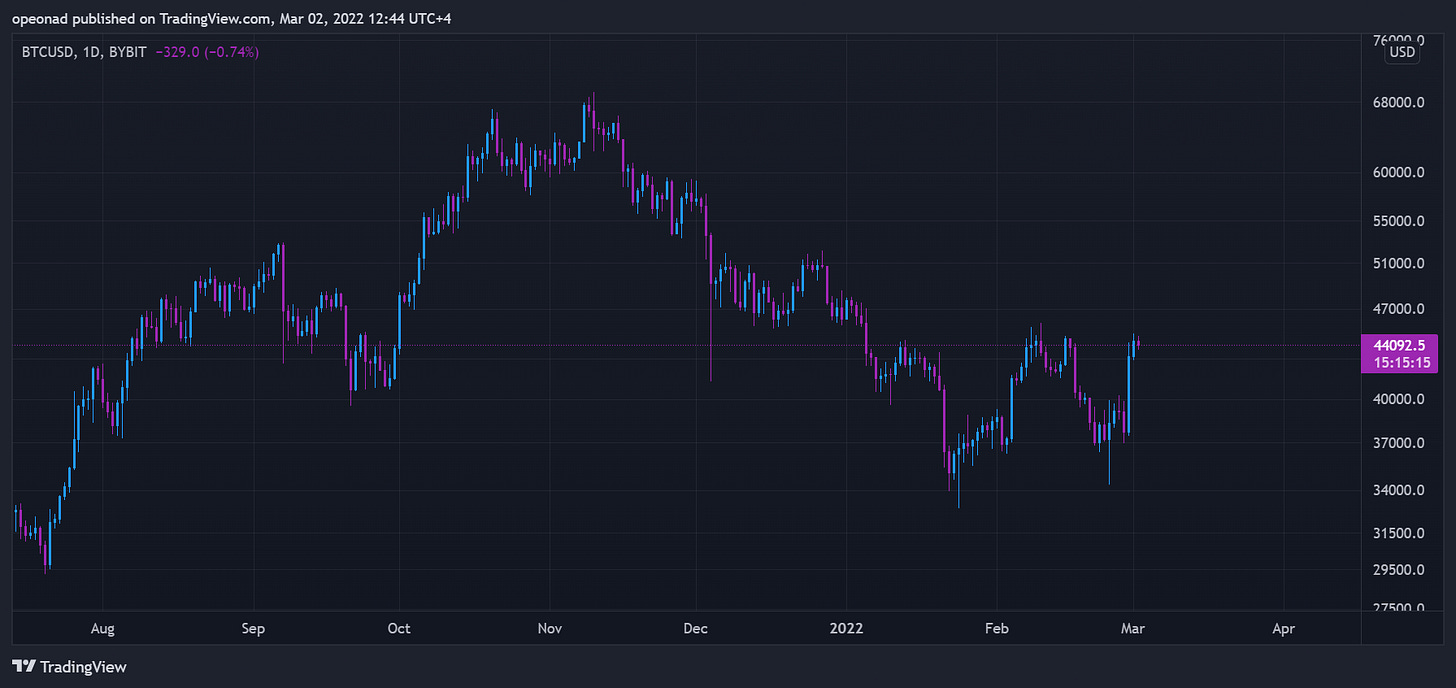The width and height of the screenshot is (1456, 688).
Task: Click the 60000.0 price axis label
Action: [1398, 172]
